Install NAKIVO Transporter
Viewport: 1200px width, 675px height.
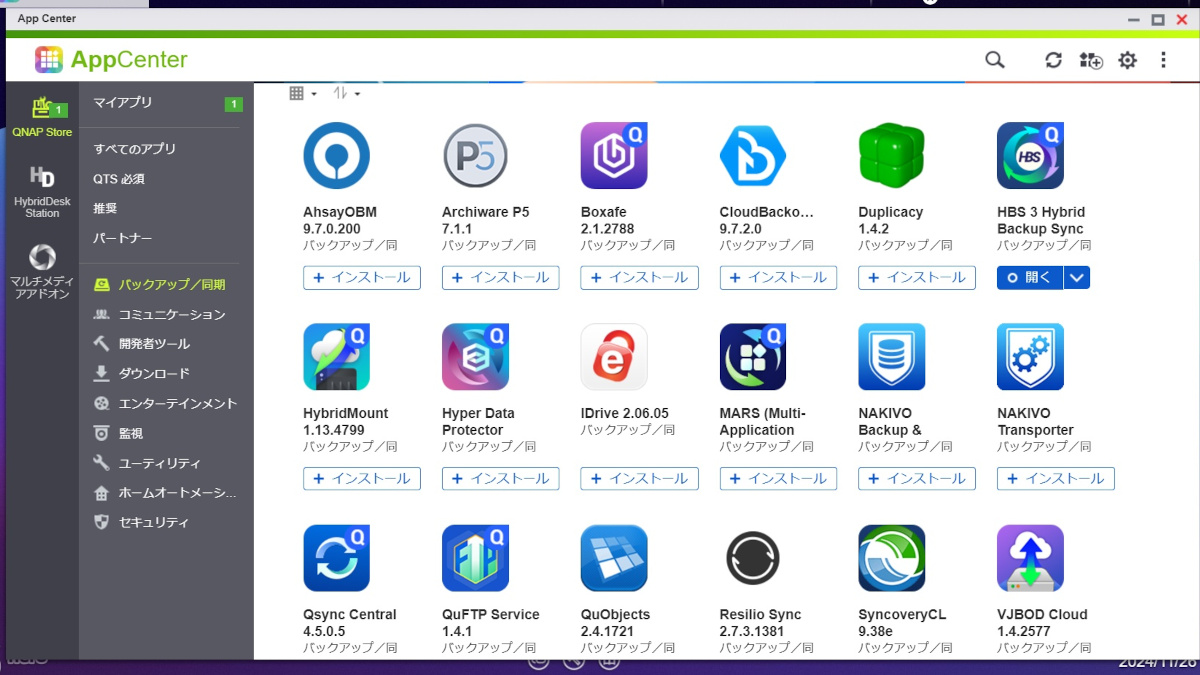(1056, 479)
